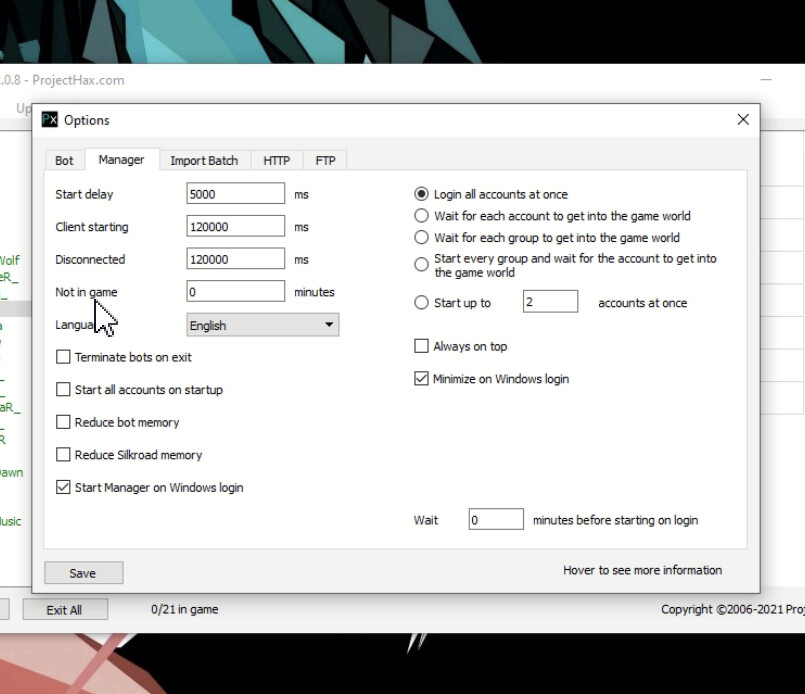805x694 pixels.
Task: Click the Start delay input field
Action: pos(236,194)
